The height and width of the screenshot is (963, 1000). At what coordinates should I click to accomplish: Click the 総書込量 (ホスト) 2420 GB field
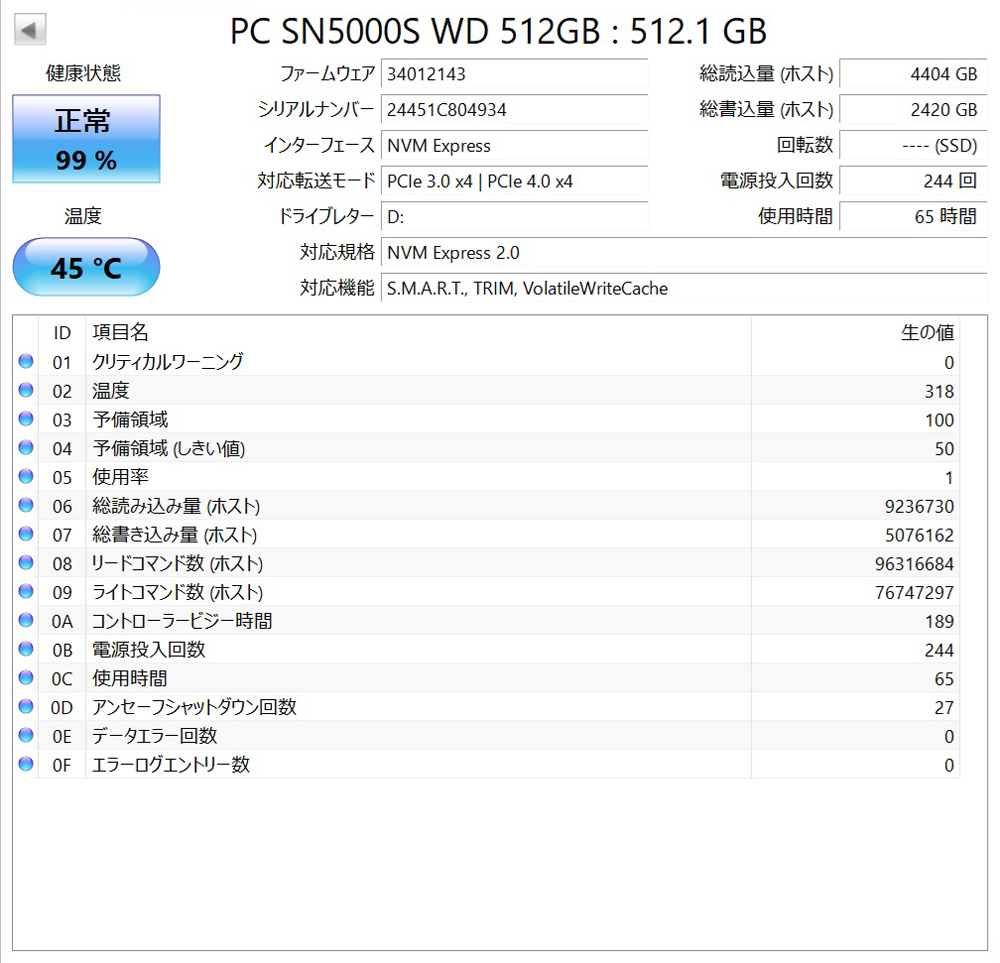coord(912,110)
